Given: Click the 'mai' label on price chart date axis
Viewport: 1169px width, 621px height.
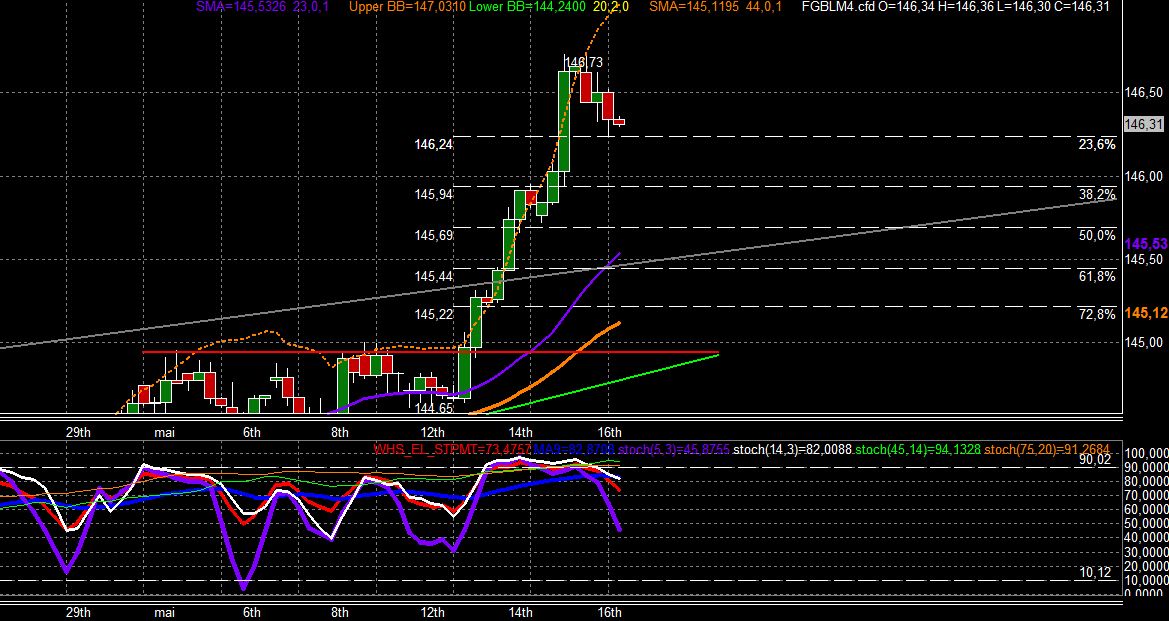Looking at the screenshot, I should 164,432.
